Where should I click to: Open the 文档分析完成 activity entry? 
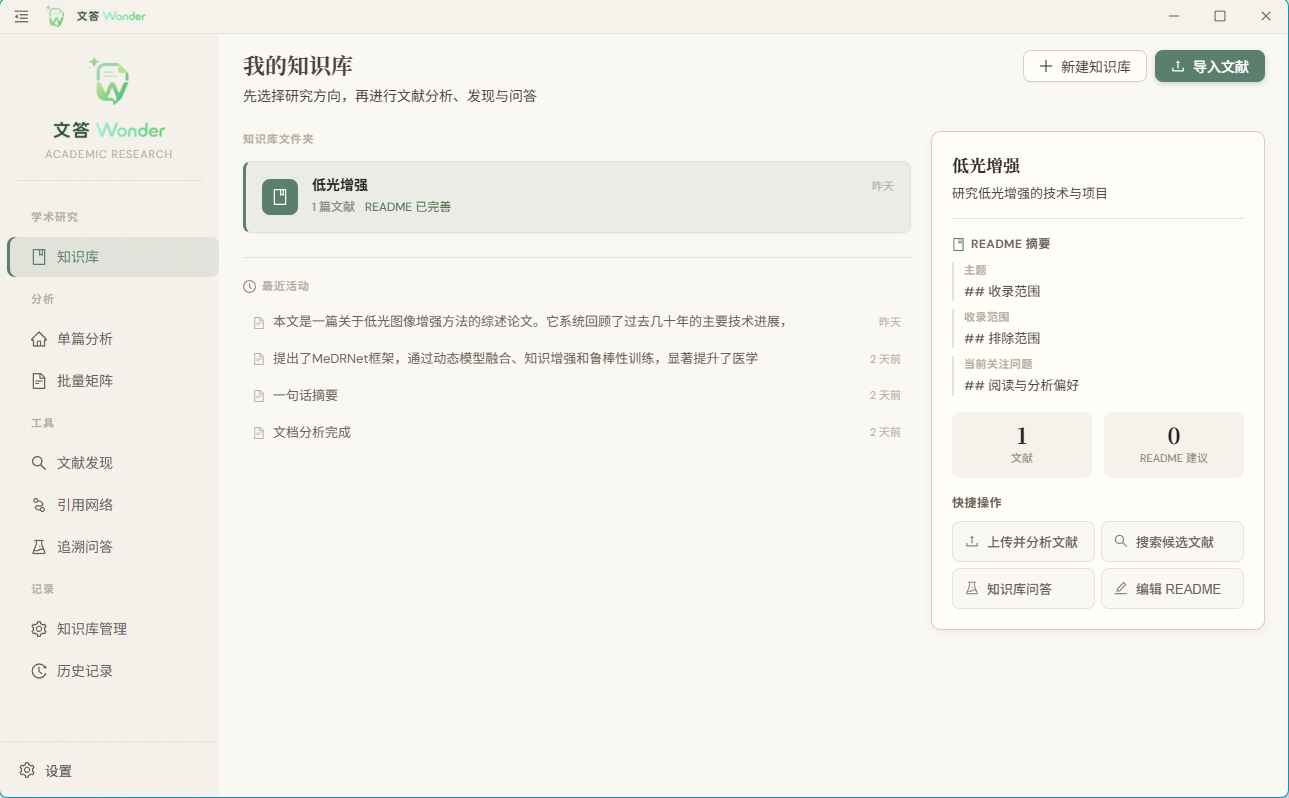[577, 433]
